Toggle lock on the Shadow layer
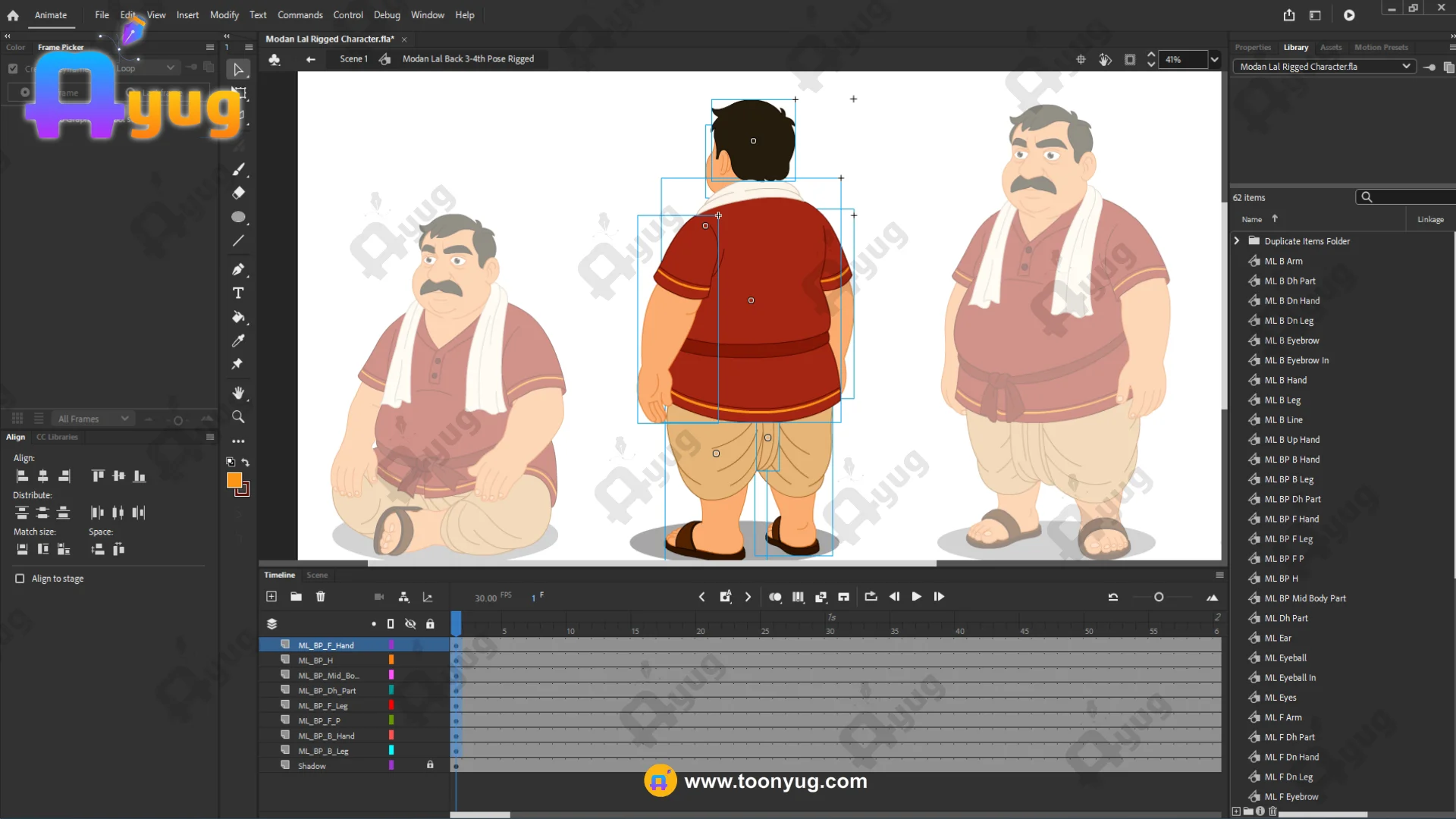 point(430,765)
